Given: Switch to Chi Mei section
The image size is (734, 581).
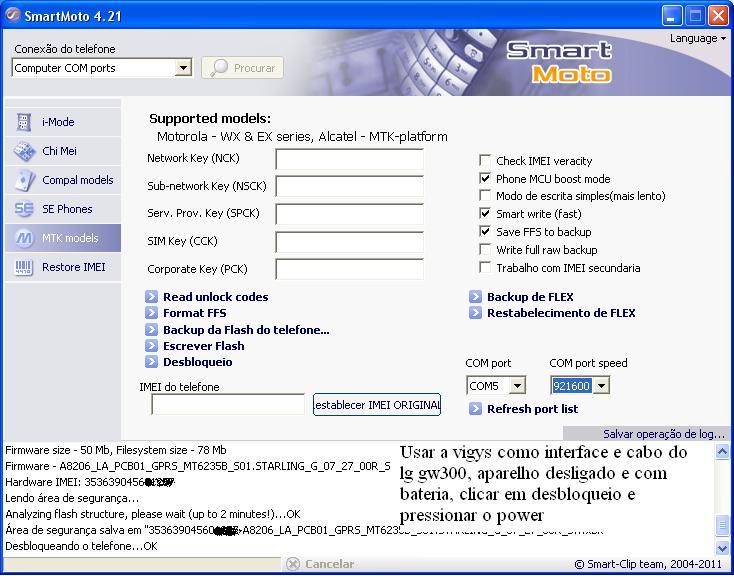Looking at the screenshot, I should [x=63, y=151].
